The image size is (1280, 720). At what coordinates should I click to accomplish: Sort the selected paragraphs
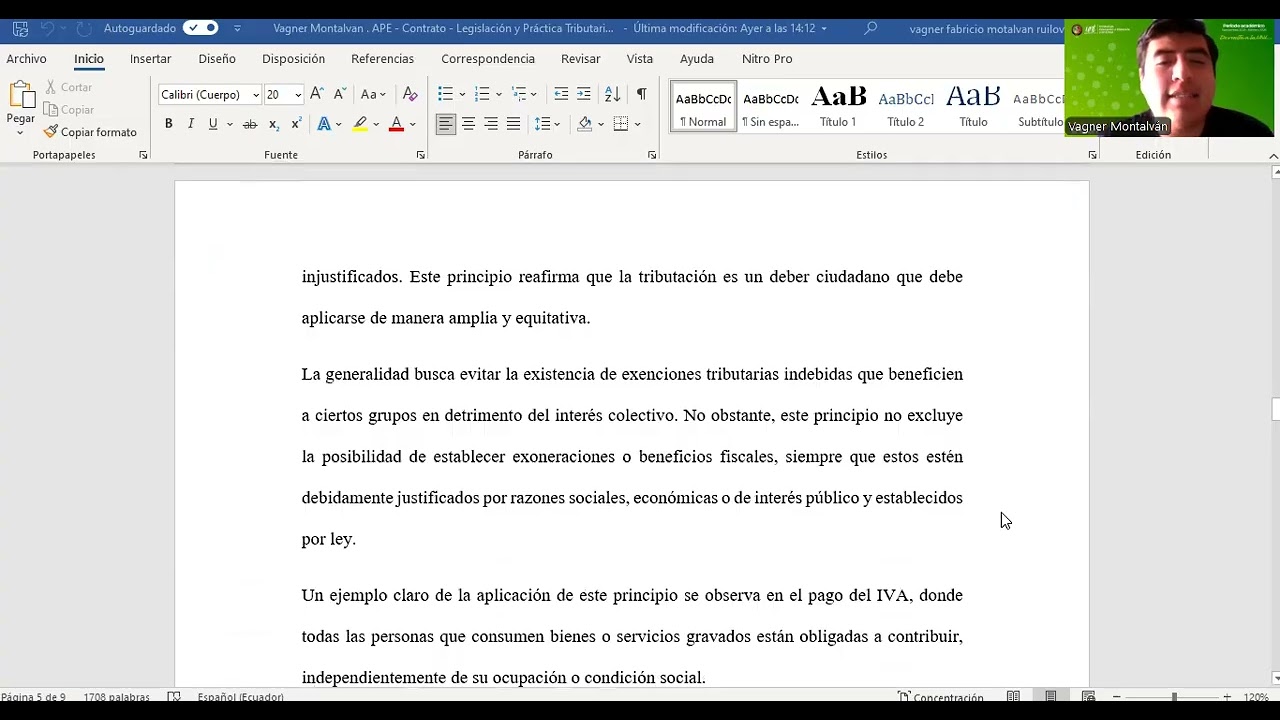pyautogui.click(x=613, y=94)
